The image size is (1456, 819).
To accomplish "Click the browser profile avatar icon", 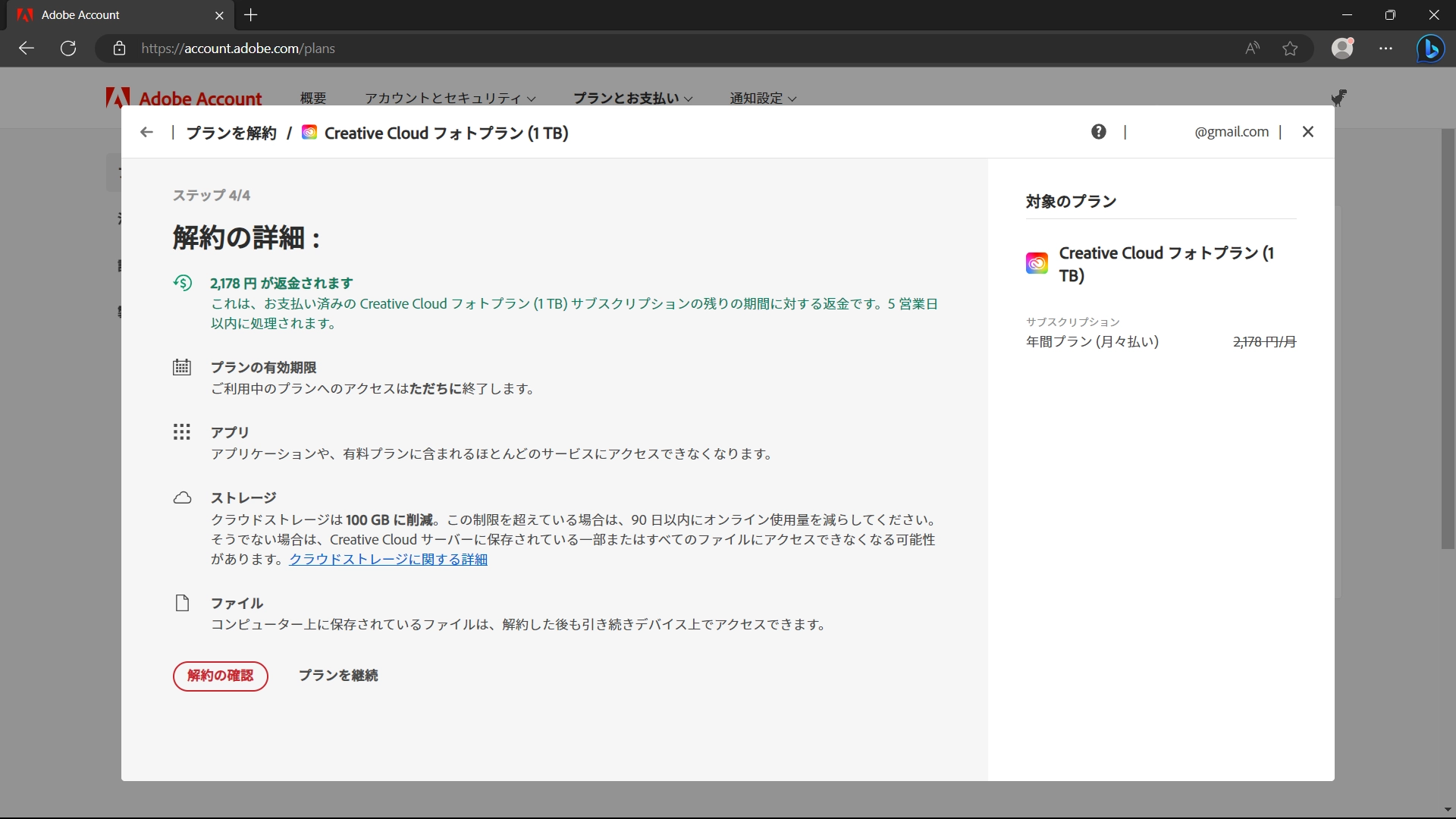I will 1343,48.
